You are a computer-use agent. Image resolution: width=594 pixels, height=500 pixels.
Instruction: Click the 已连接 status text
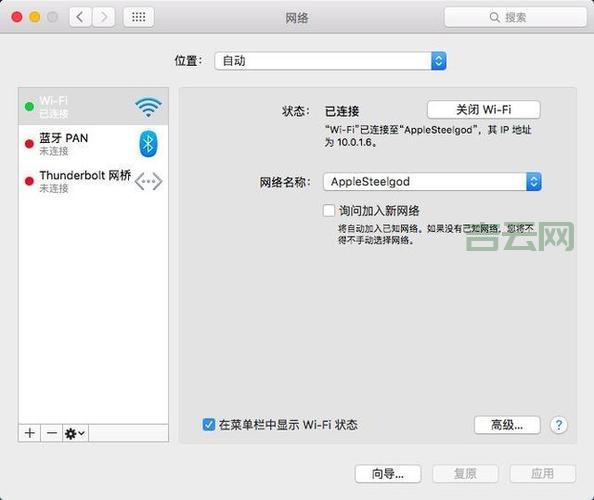(x=342, y=111)
